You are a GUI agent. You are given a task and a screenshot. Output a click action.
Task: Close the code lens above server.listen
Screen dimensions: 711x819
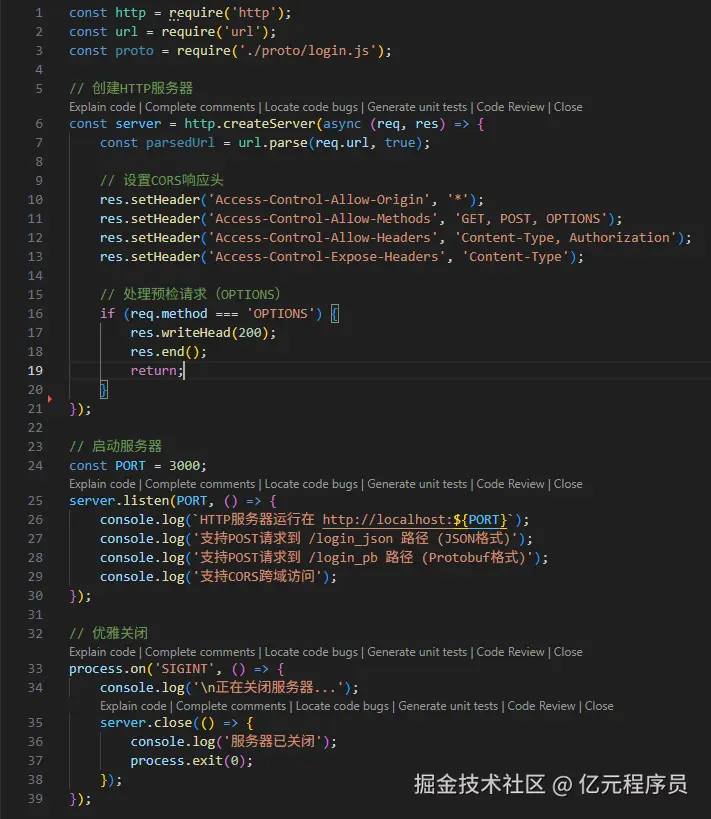coord(568,484)
